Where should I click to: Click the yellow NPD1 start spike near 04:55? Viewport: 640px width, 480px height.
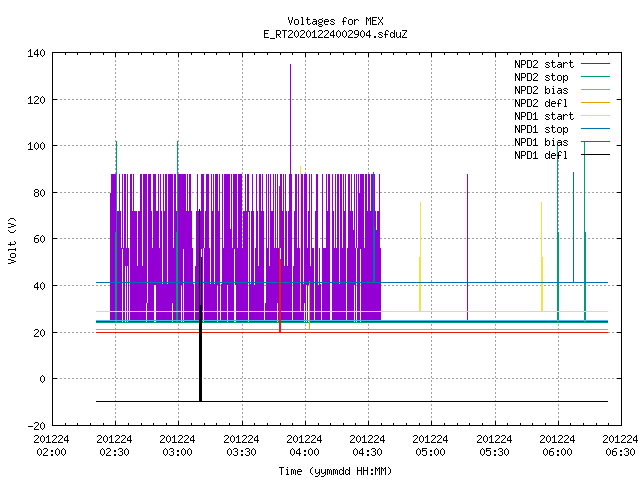click(420, 256)
